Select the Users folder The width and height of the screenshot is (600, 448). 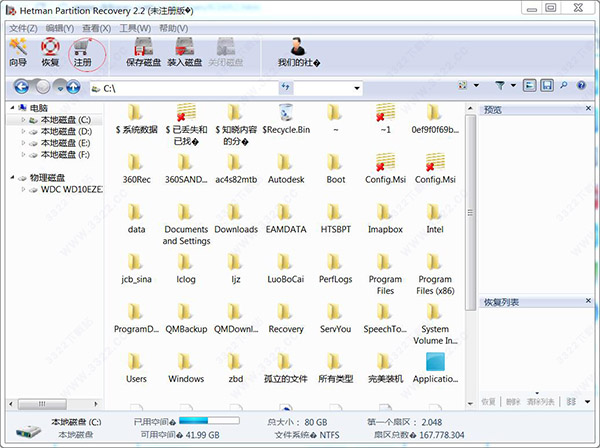click(136, 368)
